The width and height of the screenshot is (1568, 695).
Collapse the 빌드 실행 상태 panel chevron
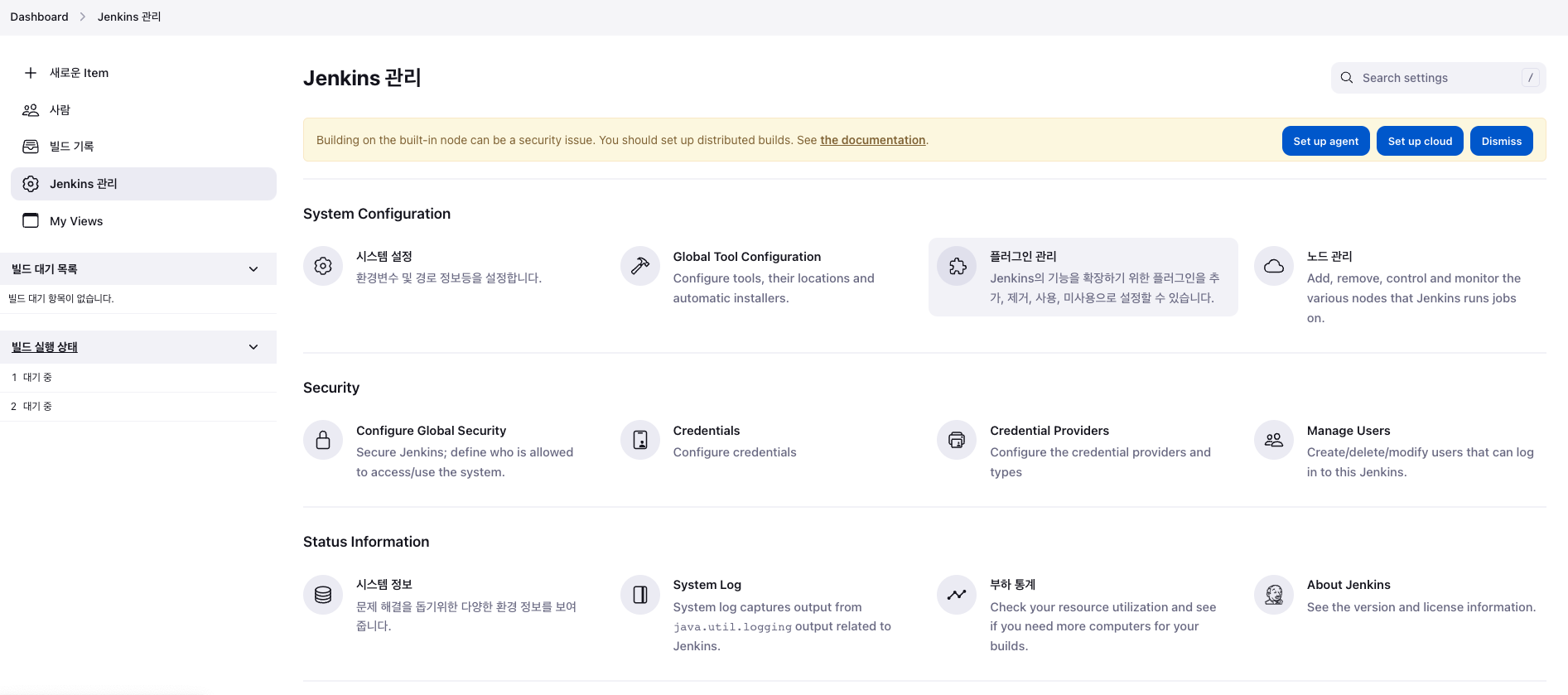253,347
